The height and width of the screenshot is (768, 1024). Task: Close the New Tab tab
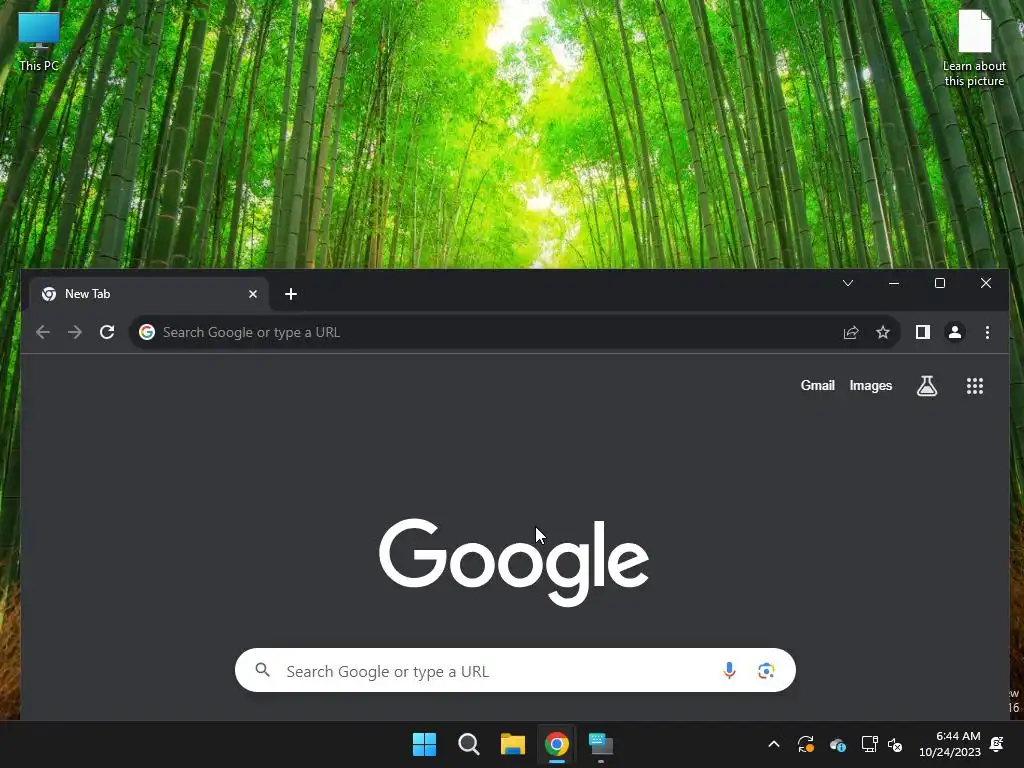coord(253,294)
